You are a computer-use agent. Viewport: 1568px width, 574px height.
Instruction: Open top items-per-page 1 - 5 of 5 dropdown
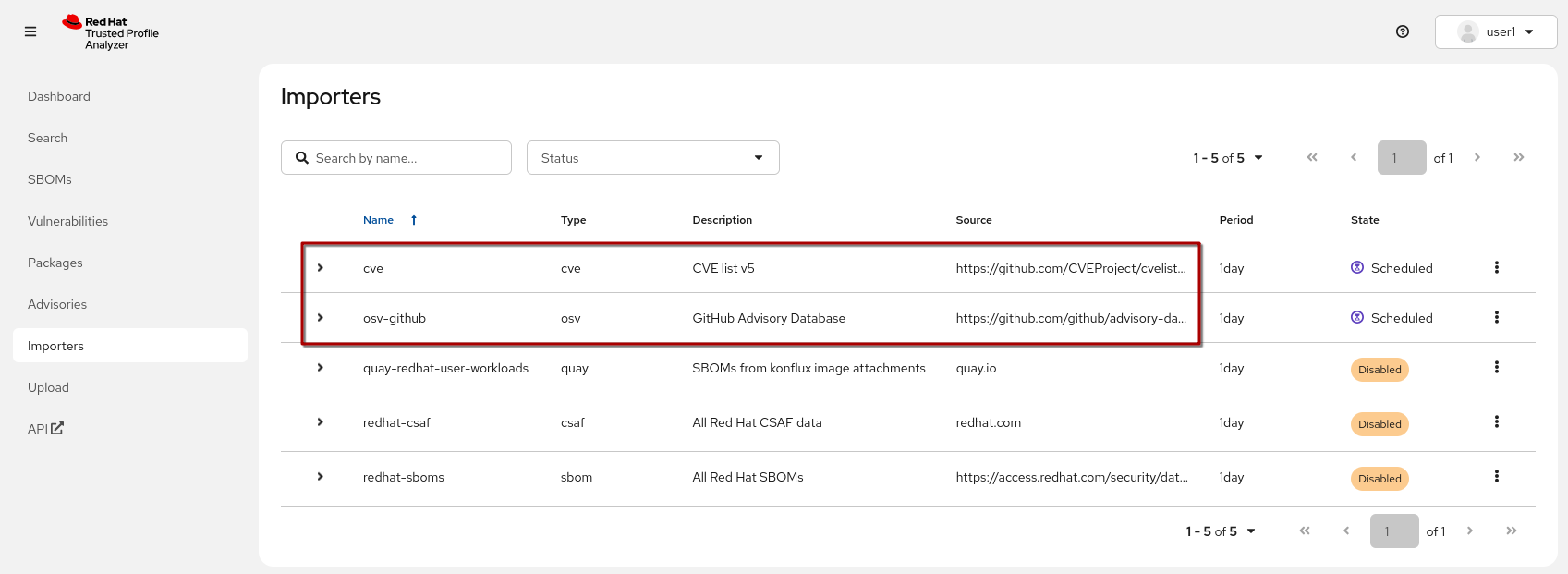tap(1227, 158)
